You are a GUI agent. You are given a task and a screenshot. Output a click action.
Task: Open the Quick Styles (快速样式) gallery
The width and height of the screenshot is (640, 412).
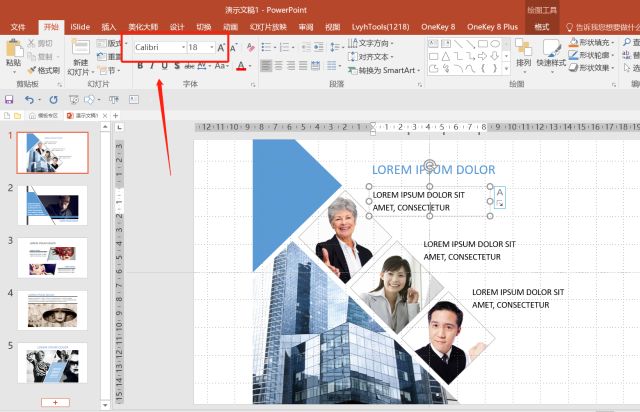(551, 55)
